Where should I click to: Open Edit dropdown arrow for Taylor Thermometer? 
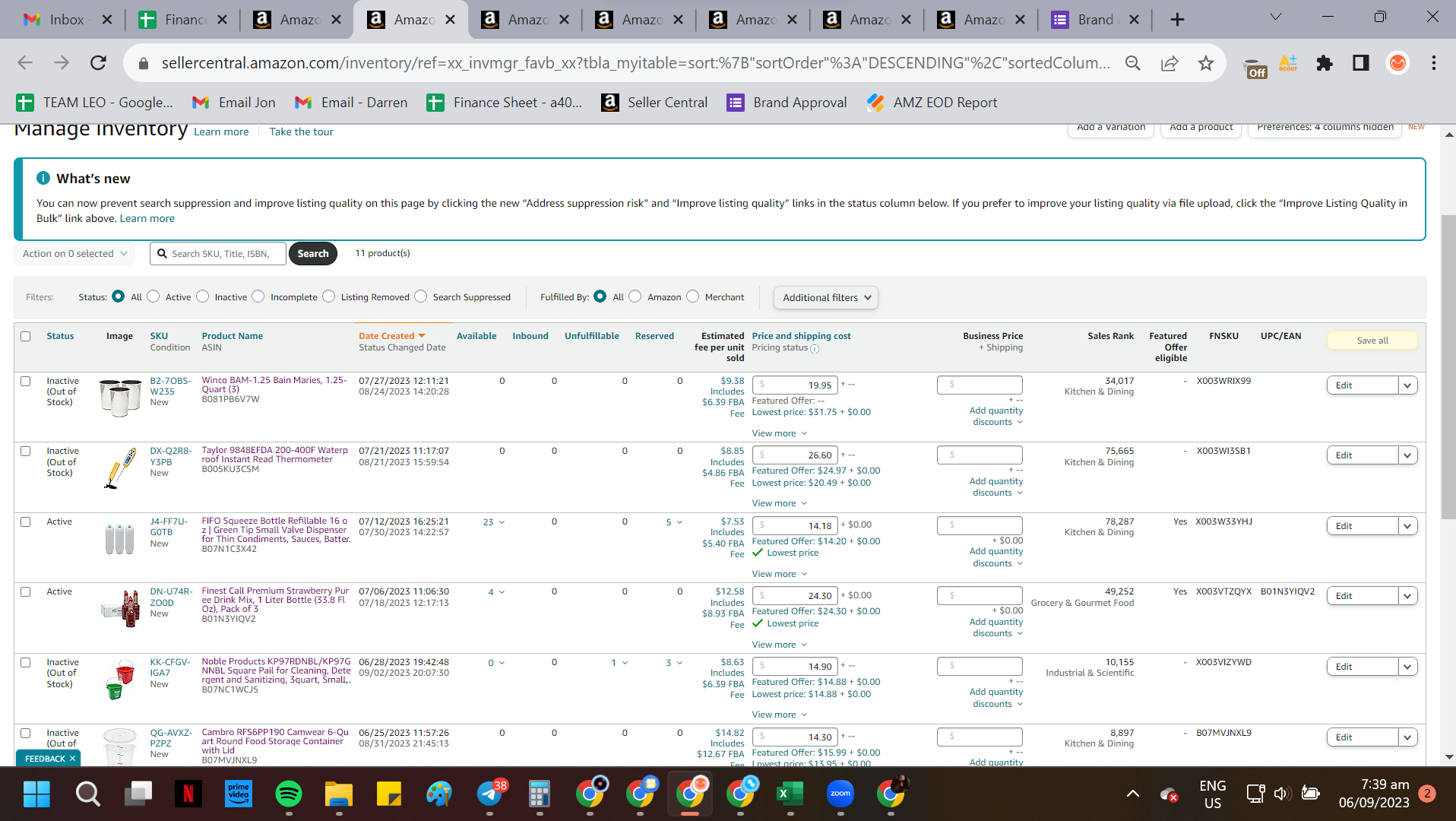click(1407, 455)
